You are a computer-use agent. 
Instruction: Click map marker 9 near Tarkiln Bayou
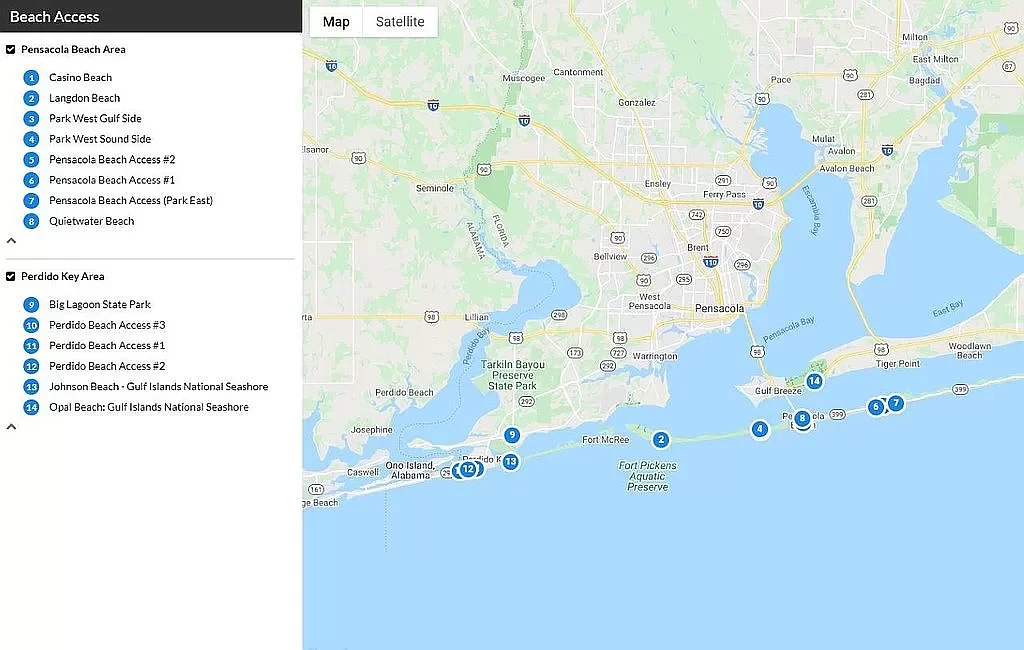[511, 435]
